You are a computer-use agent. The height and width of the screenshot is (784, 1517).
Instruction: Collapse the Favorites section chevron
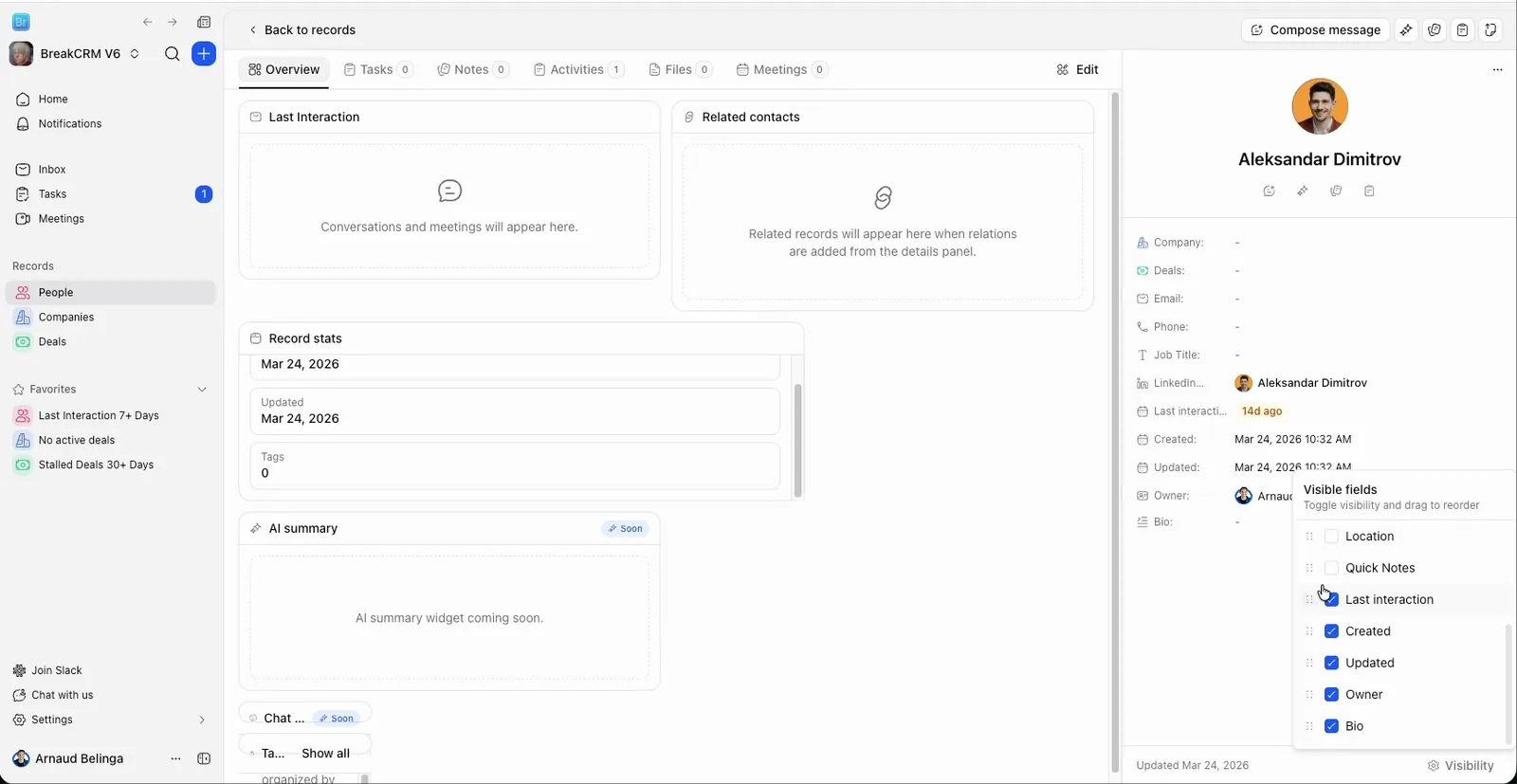coord(202,390)
